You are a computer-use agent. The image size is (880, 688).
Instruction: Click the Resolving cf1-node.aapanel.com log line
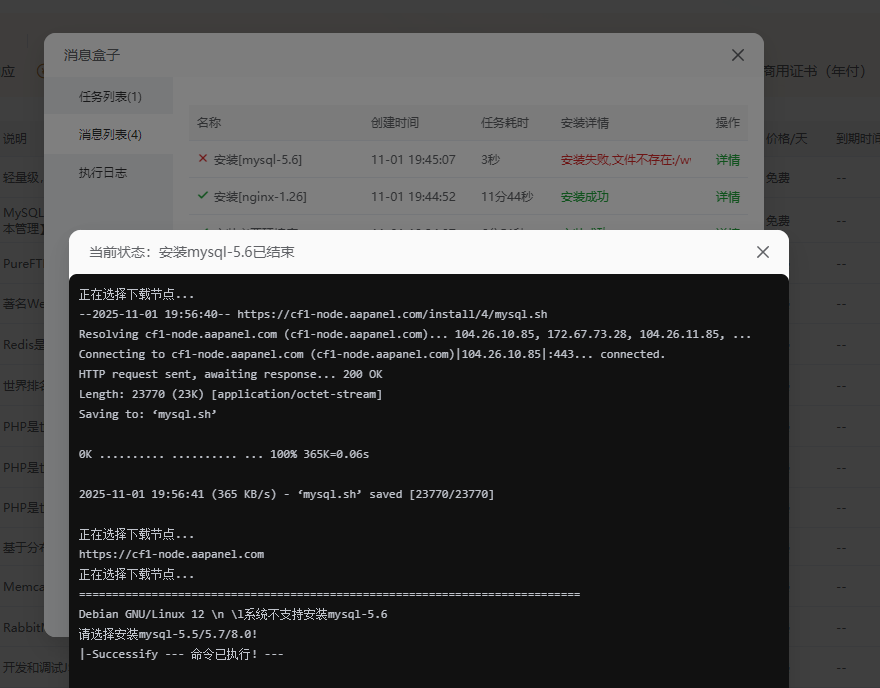click(415, 334)
